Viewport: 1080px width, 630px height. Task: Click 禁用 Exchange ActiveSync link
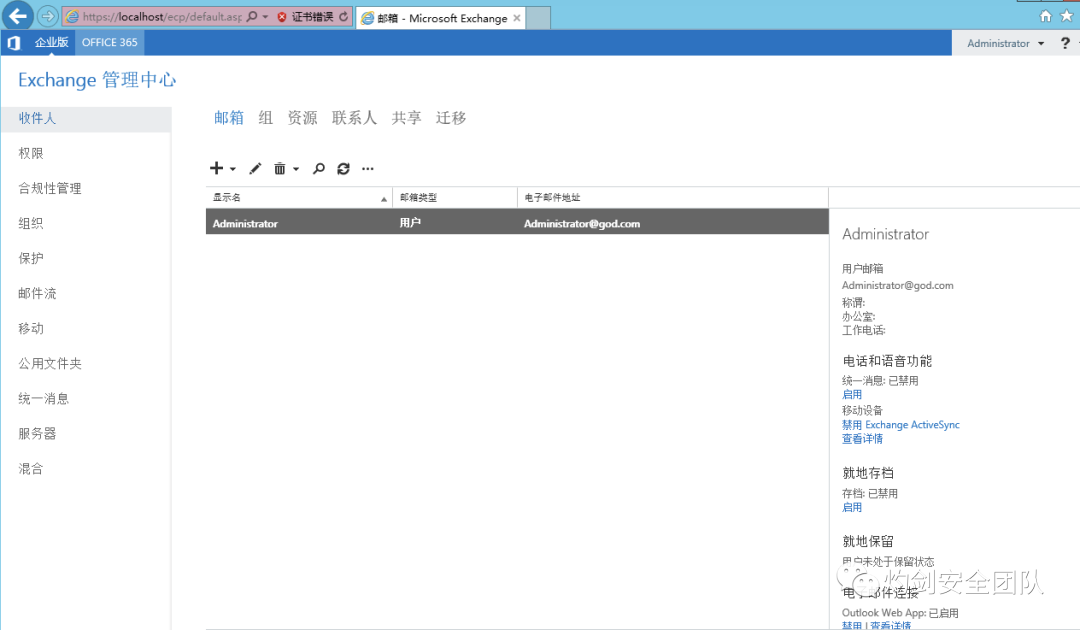[900, 425]
